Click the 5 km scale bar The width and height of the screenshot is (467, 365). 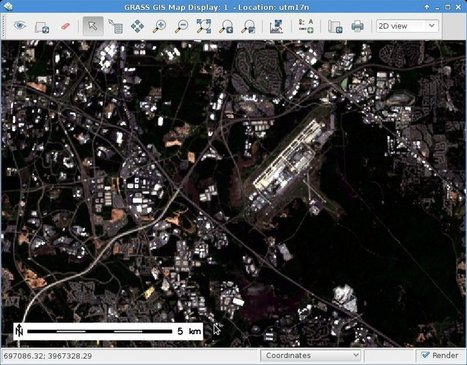pos(108,331)
